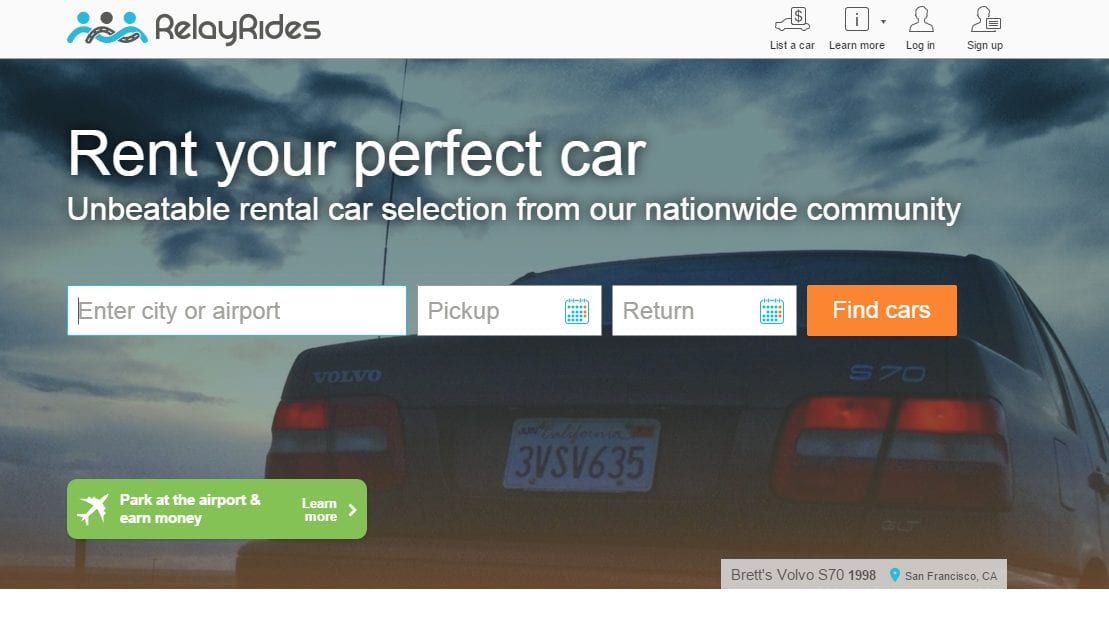
Task: Click the Sign up label
Action: pyautogui.click(x=985, y=45)
